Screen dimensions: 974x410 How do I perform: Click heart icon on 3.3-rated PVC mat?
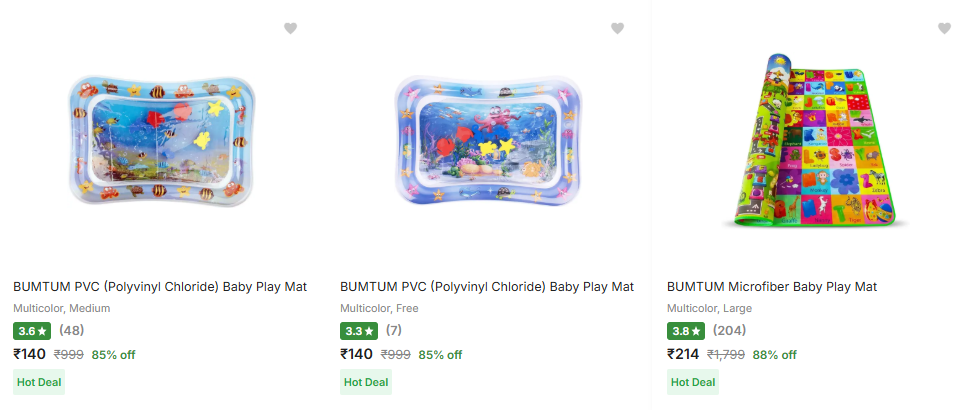[x=617, y=29]
